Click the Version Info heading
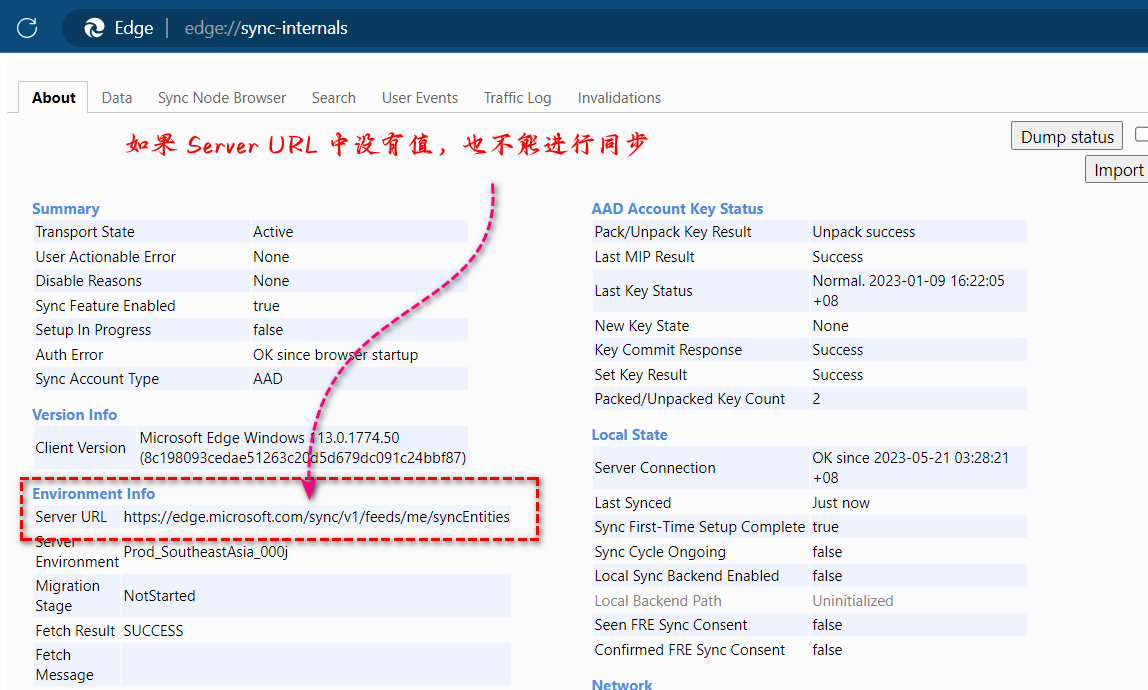Screen dimensions: 1148x690 (74, 415)
